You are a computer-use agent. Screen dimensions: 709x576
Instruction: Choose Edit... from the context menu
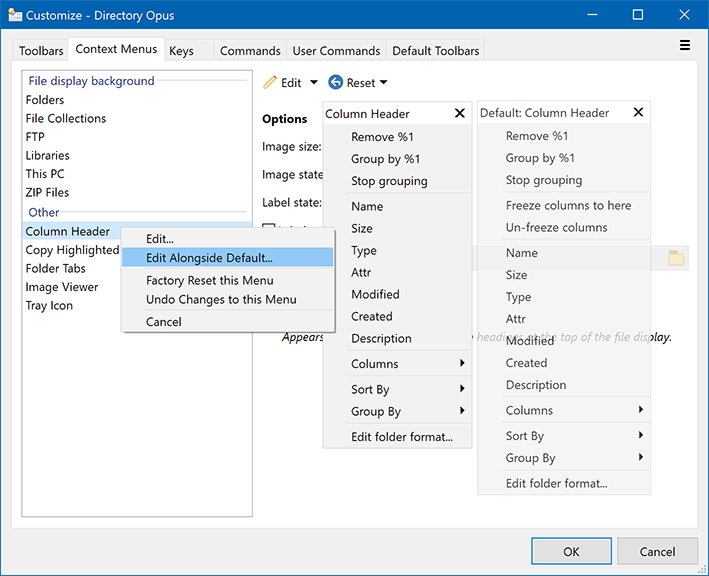click(x=227, y=239)
